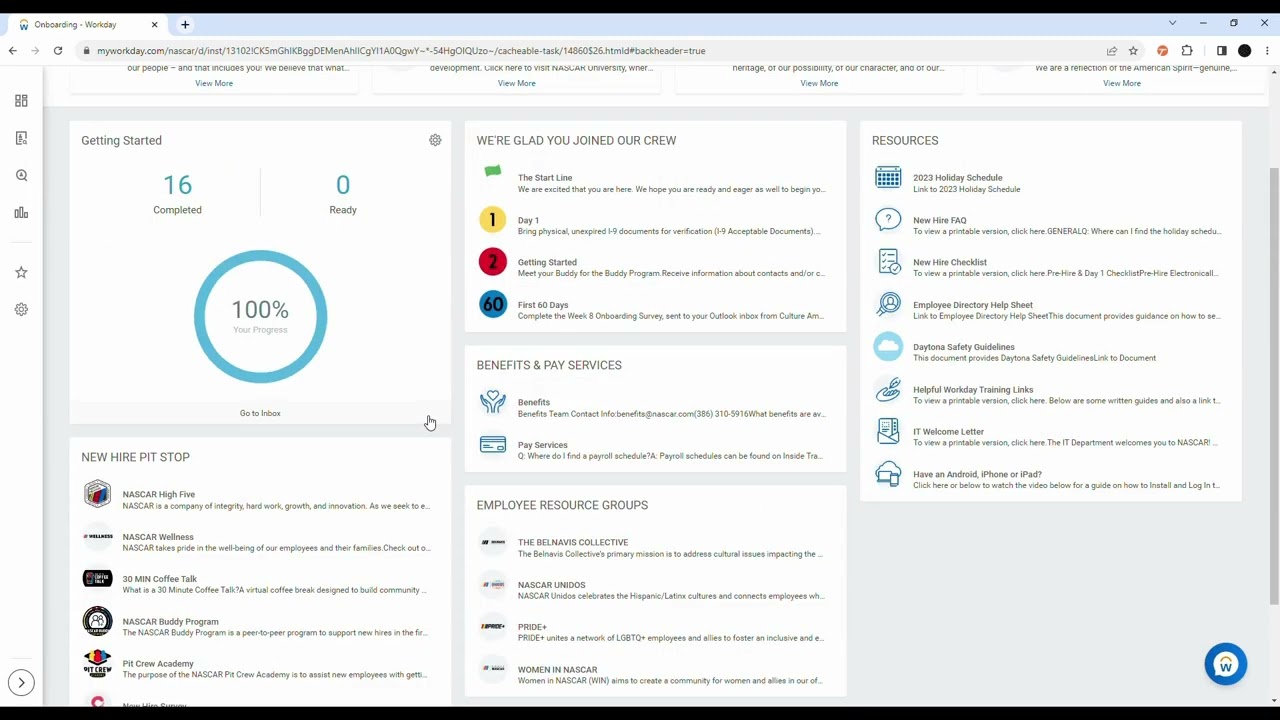This screenshot has height=720, width=1280.
Task: Share this page via address bar icon
Action: pos(1111,50)
